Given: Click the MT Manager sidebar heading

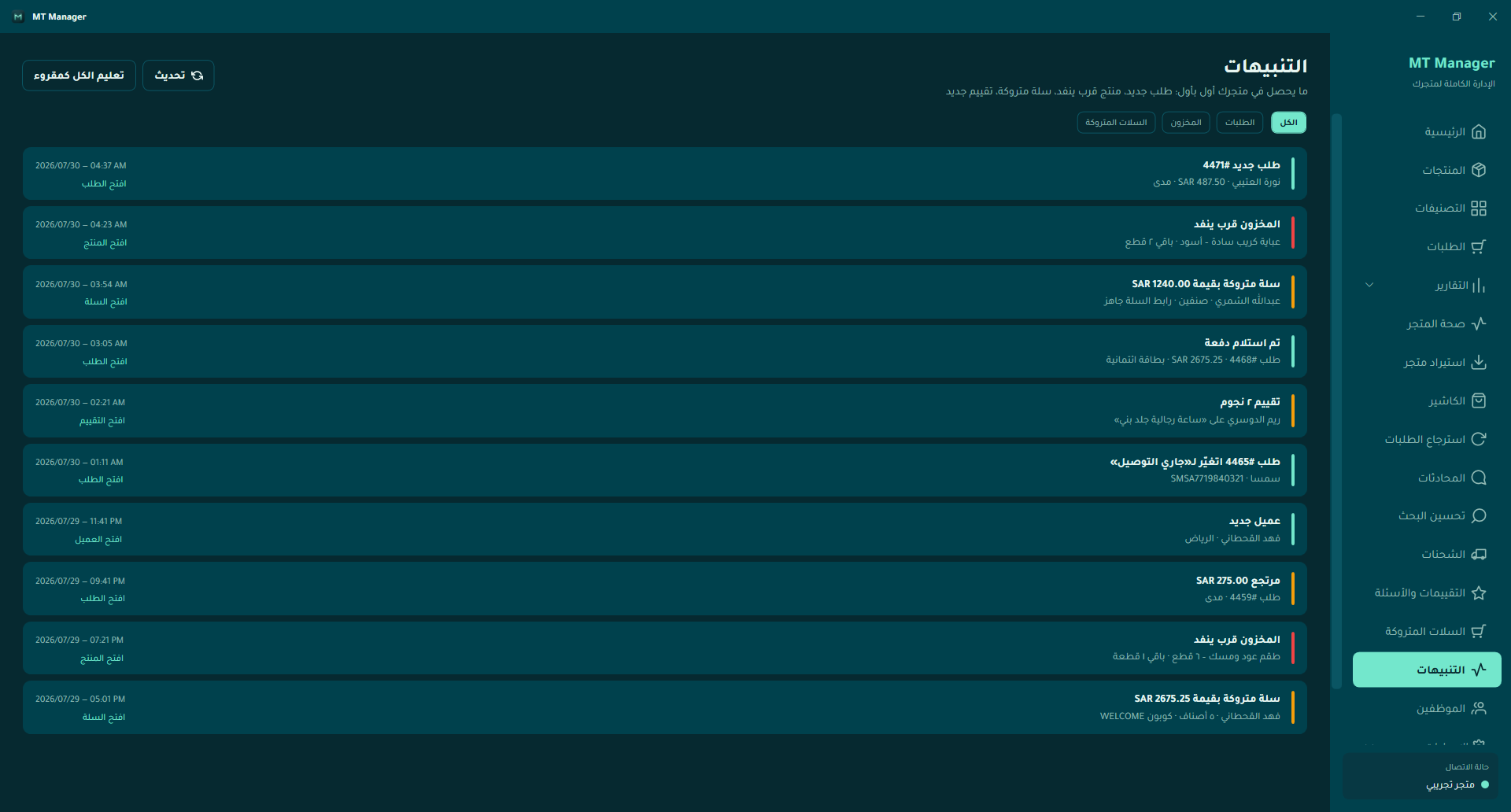Looking at the screenshot, I should point(1451,63).
